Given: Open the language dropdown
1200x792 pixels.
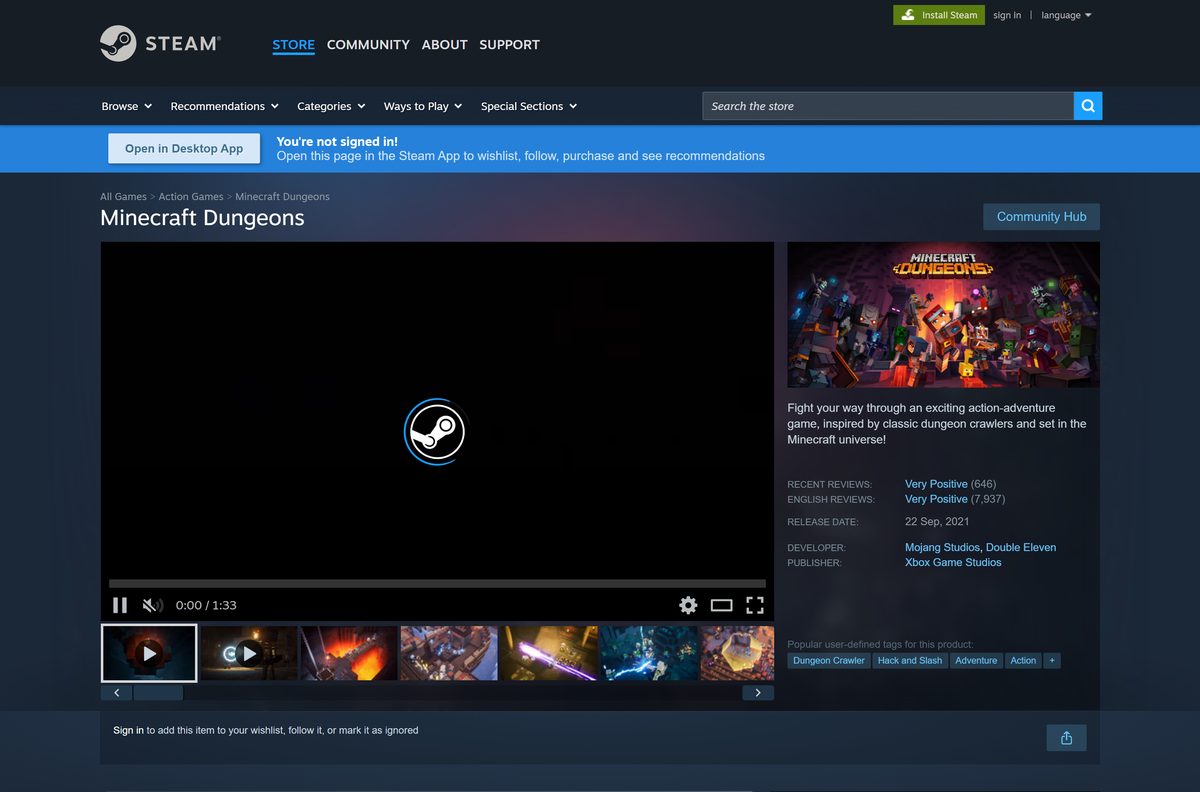Looking at the screenshot, I should (1066, 15).
